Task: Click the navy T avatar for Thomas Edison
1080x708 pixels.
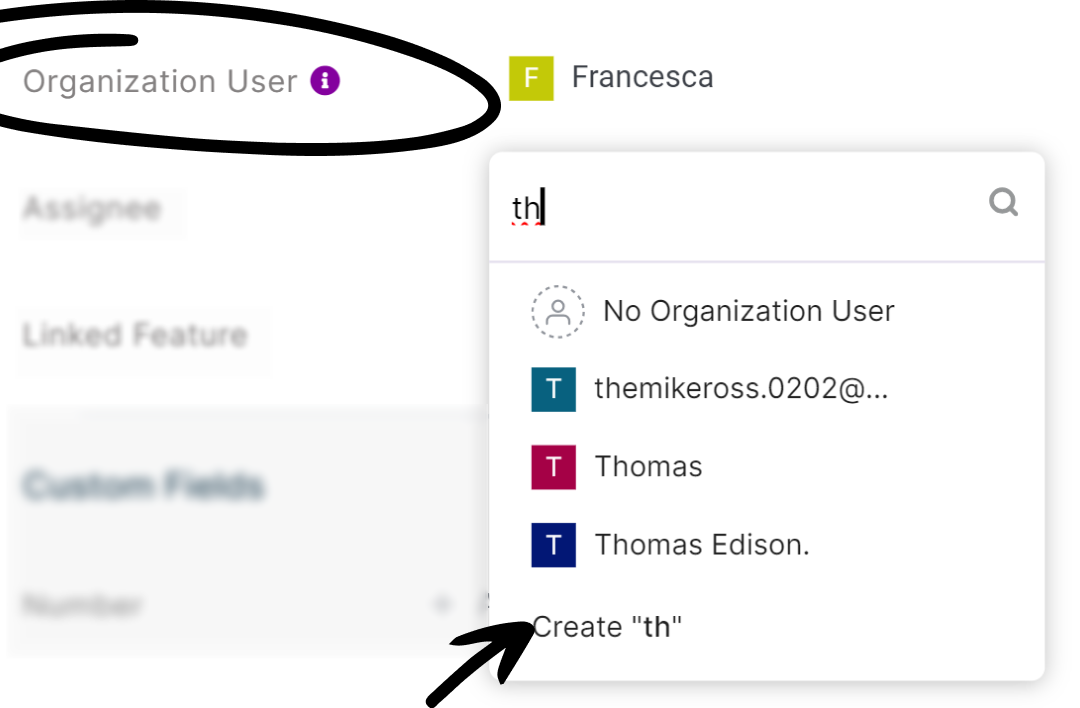Action: pos(554,544)
